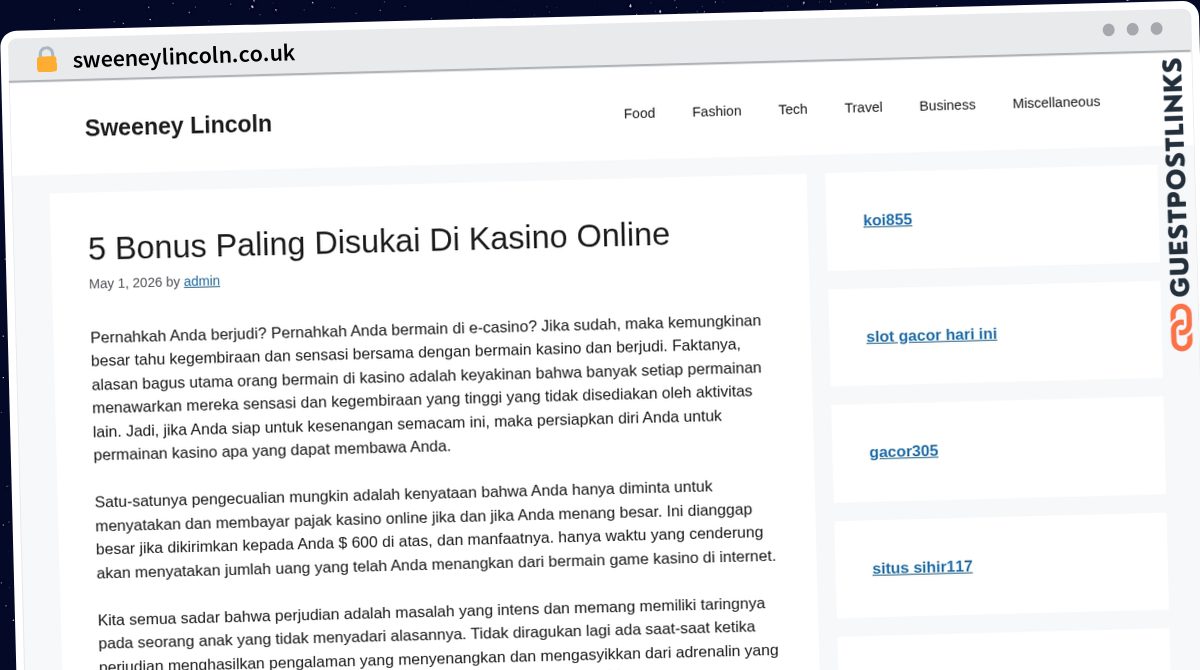1200x670 pixels.
Task: Open the article title 5 Bonus Paling Disukai
Action: [379, 241]
